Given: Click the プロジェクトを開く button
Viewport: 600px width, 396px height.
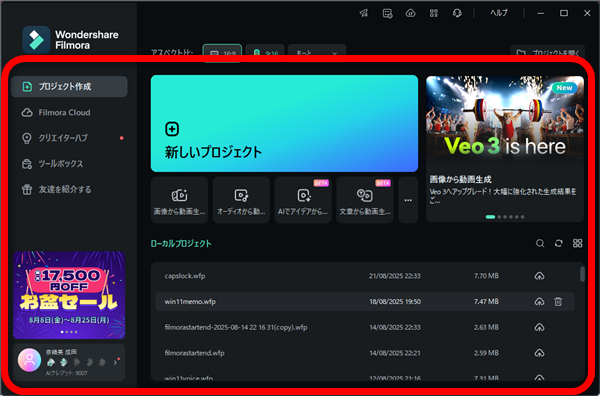Looking at the screenshot, I should (548, 53).
